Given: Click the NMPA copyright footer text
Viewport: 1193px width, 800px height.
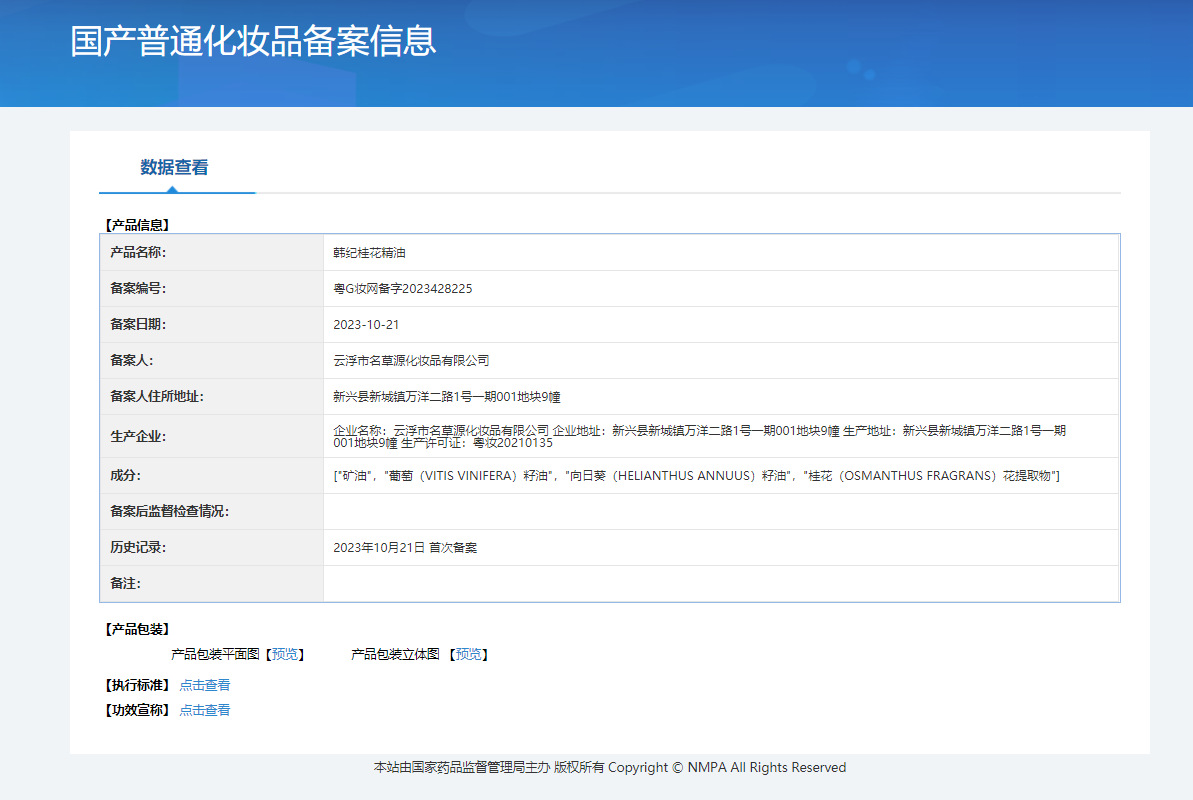Looking at the screenshot, I should pyautogui.click(x=610, y=768).
